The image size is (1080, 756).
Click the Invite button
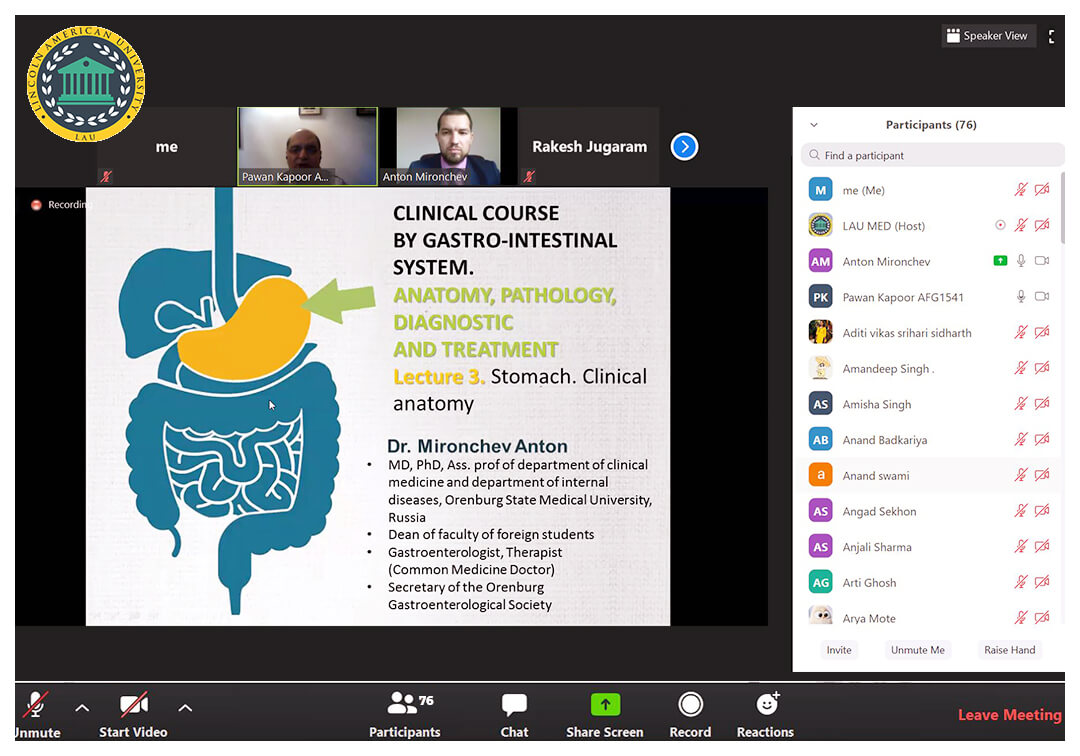pyautogui.click(x=839, y=650)
